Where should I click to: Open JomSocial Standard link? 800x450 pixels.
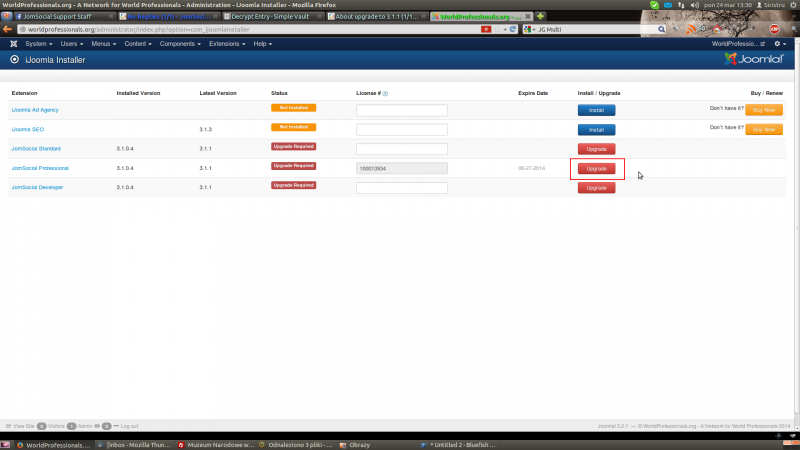[x=36, y=148]
